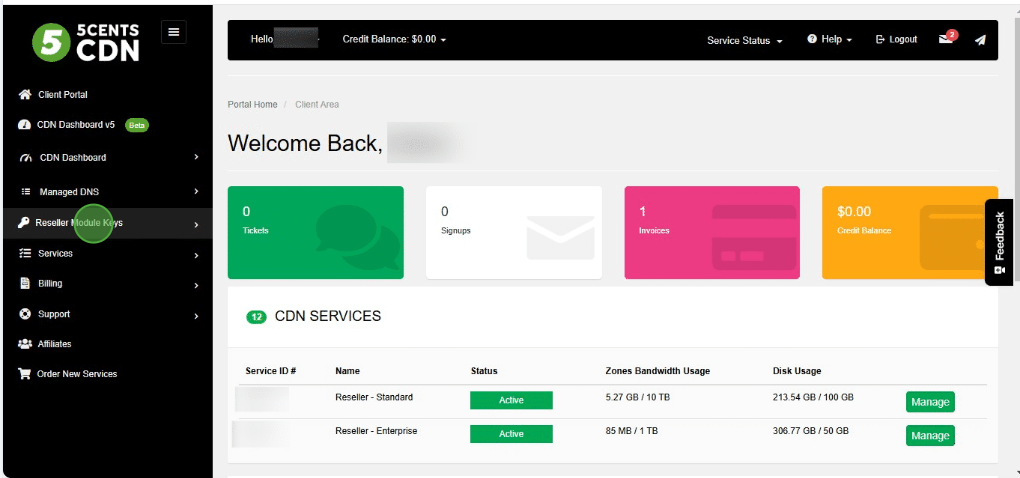Click the list icon beside Managed DNS
The width and height of the screenshot is (1020, 478).
(x=26, y=192)
